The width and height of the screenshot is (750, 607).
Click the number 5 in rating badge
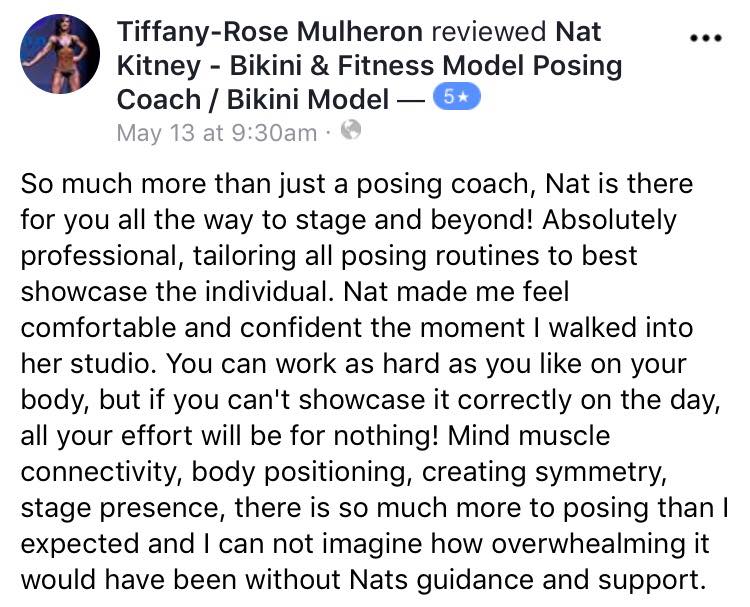click(x=449, y=98)
